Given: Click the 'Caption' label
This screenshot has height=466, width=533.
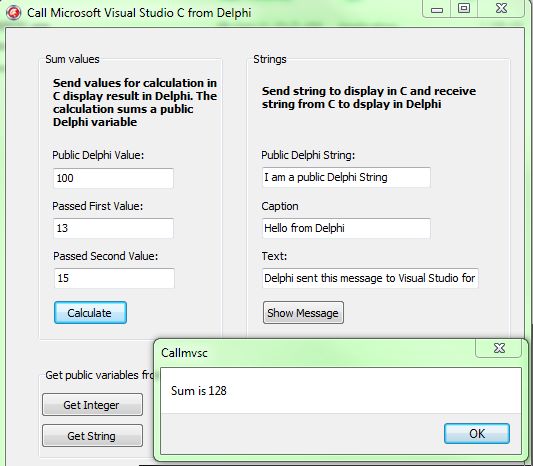Looking at the screenshot, I should (x=280, y=206).
